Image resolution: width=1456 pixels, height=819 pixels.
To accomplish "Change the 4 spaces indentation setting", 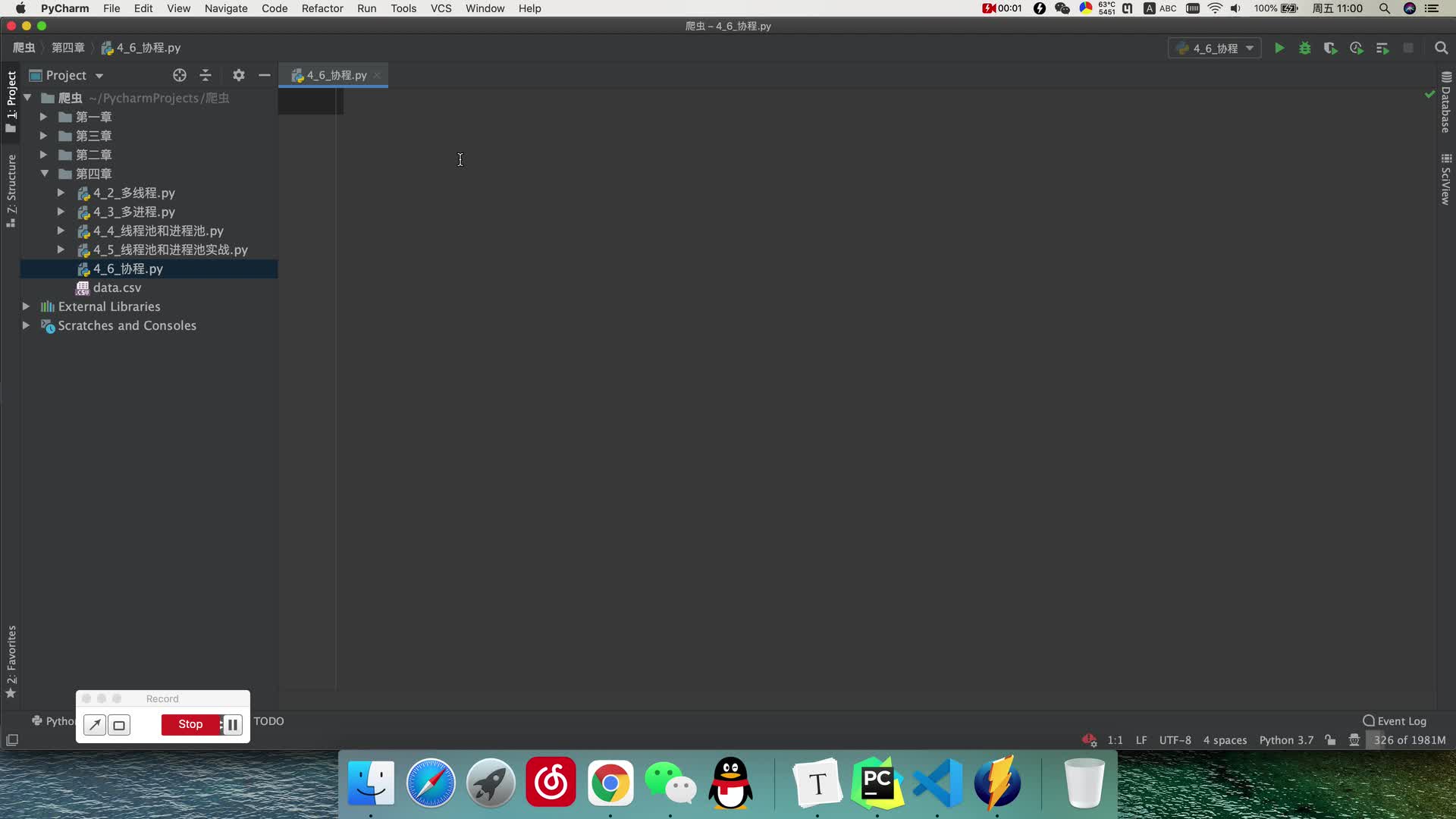I will pyautogui.click(x=1225, y=740).
